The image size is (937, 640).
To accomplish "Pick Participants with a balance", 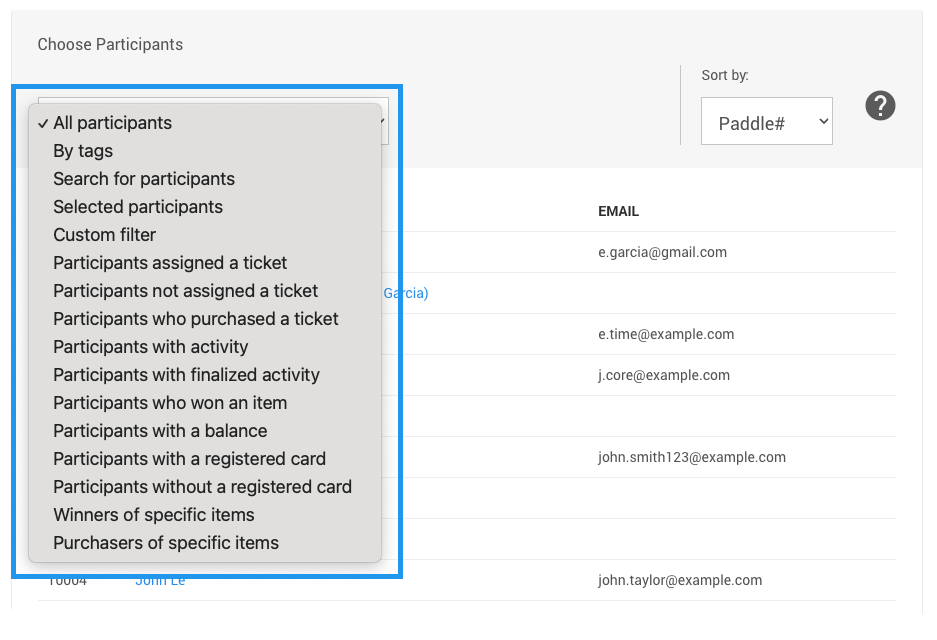I will 160,431.
